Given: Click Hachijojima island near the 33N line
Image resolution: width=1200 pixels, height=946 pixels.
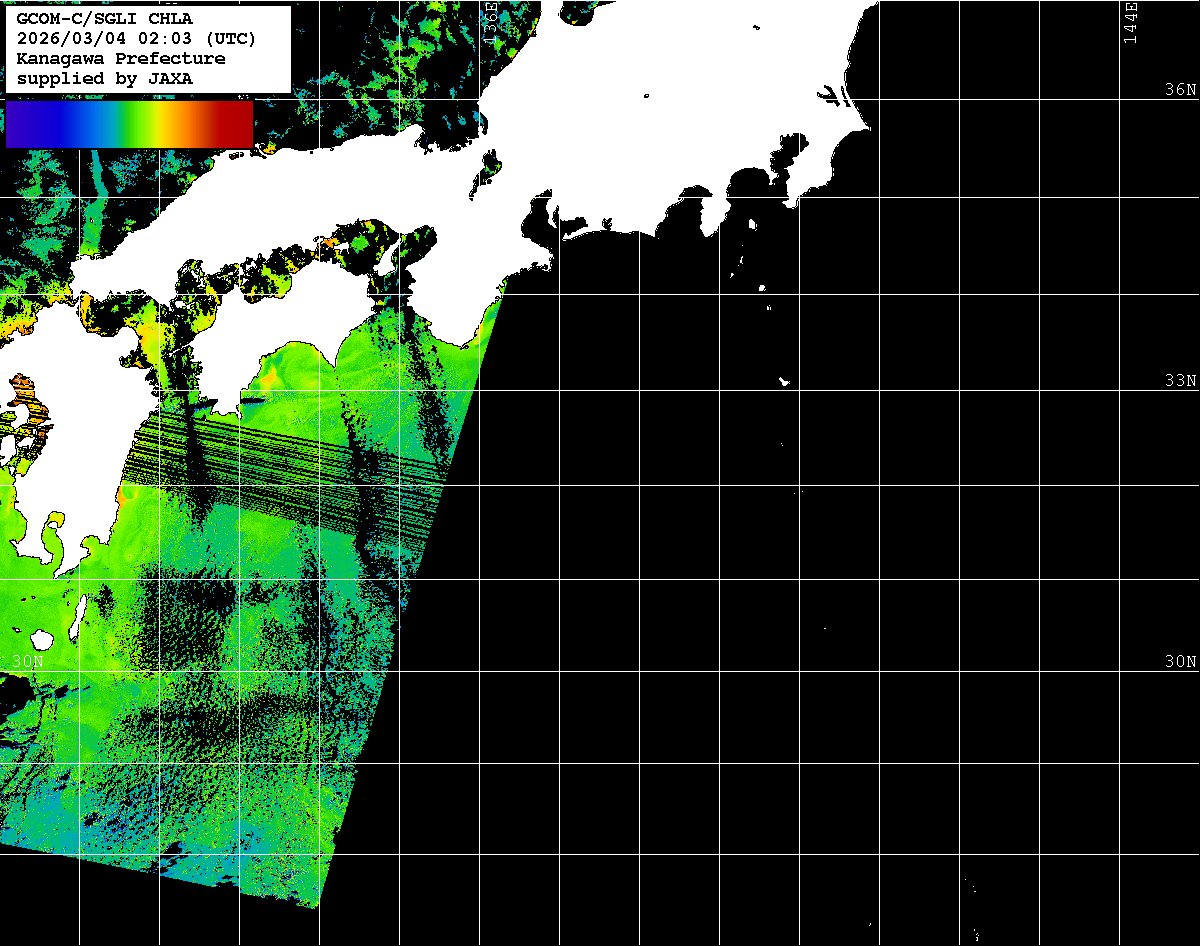Looking at the screenshot, I should pos(784,381).
